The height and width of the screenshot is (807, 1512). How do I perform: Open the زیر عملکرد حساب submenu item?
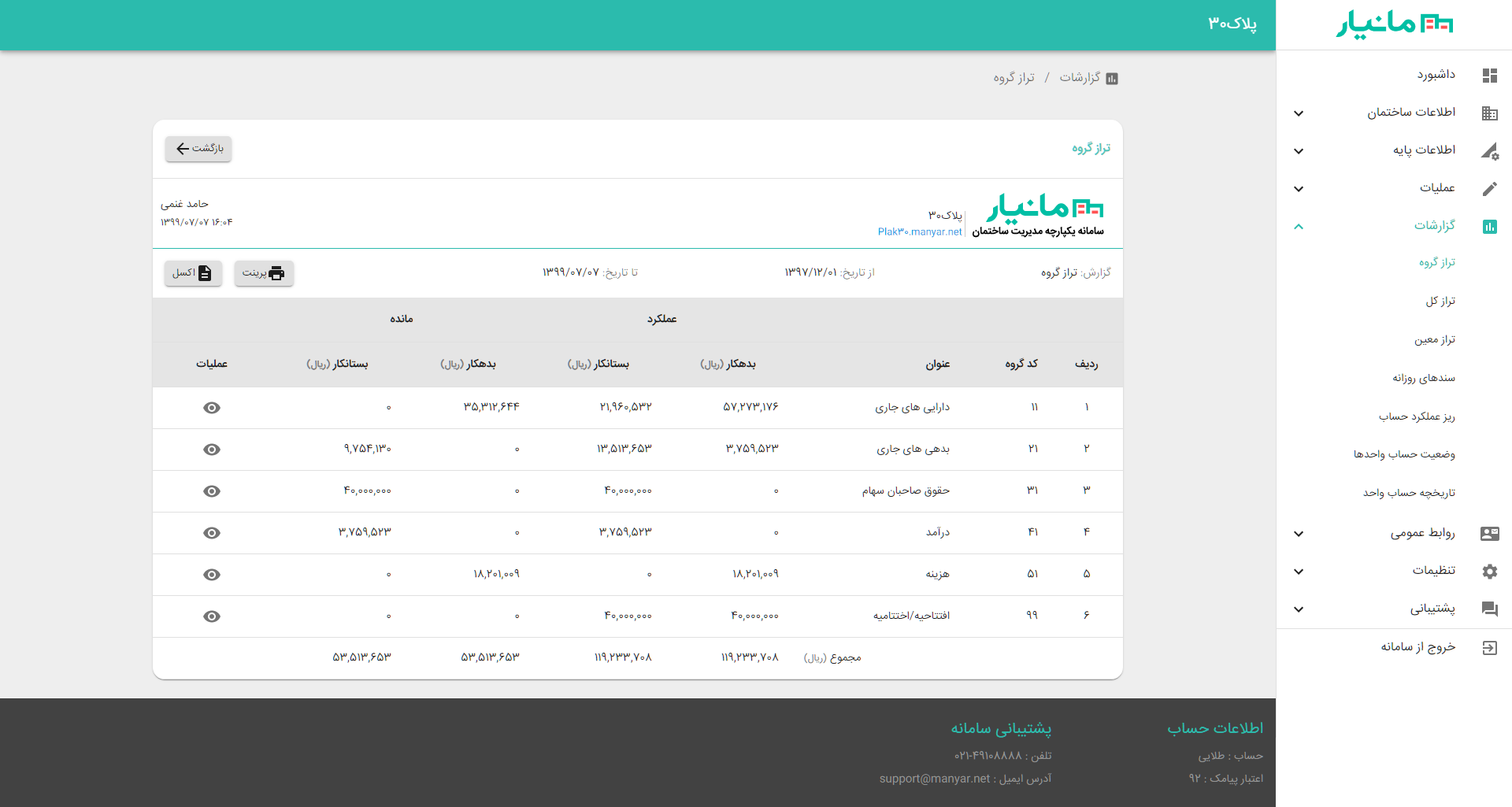click(1417, 416)
